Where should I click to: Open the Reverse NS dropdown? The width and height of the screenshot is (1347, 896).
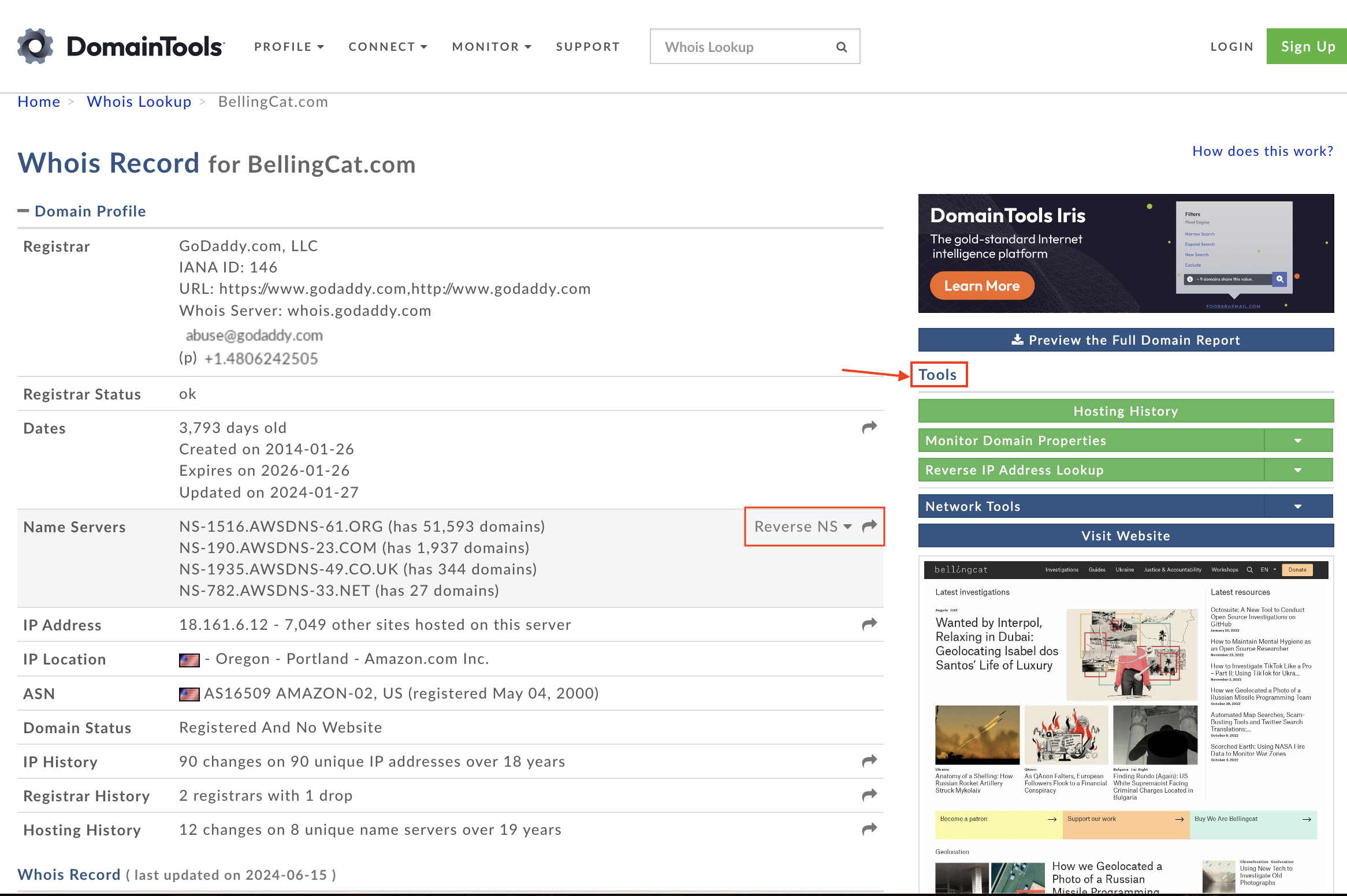[x=802, y=526]
